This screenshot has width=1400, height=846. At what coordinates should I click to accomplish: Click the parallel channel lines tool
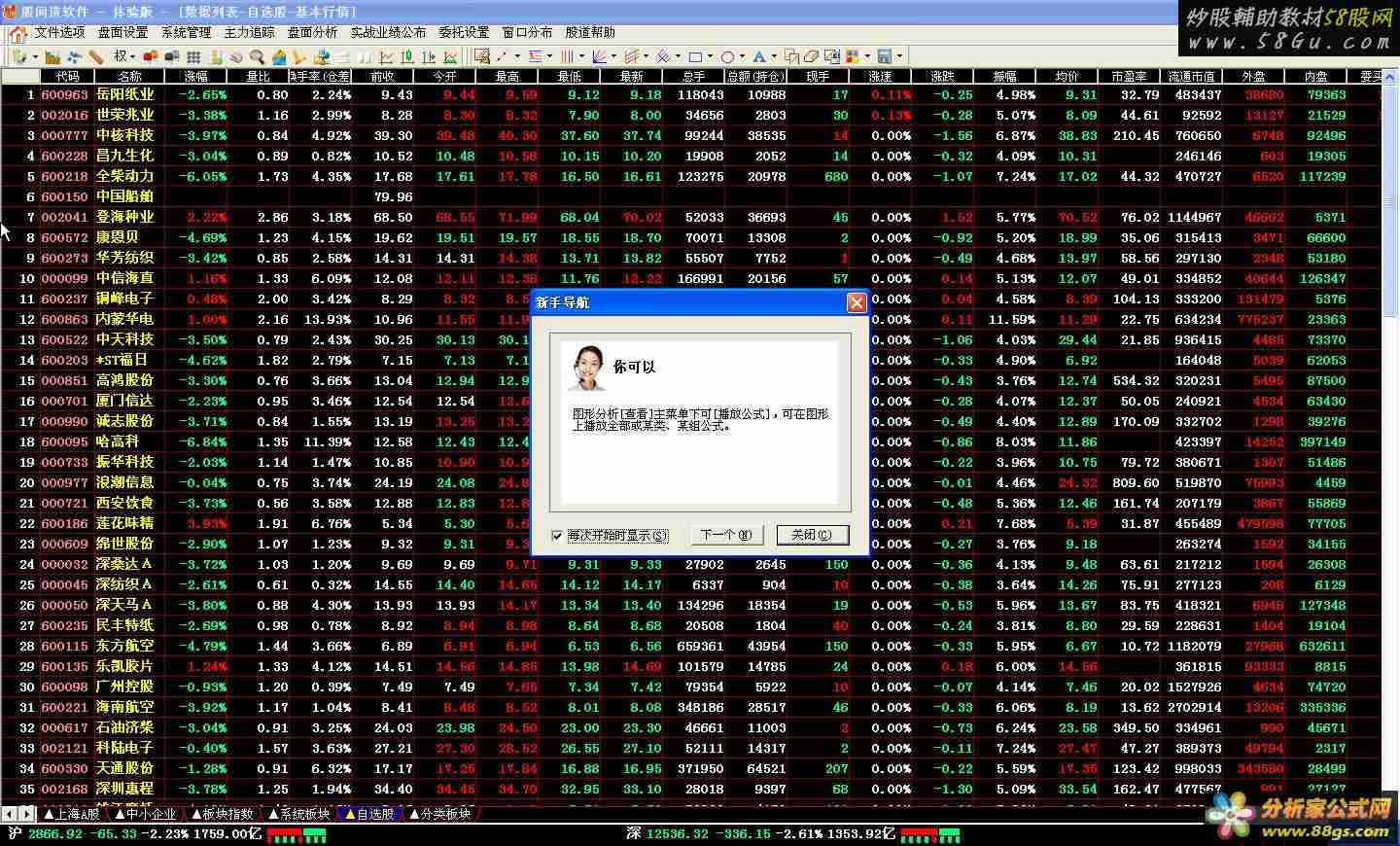click(632, 56)
